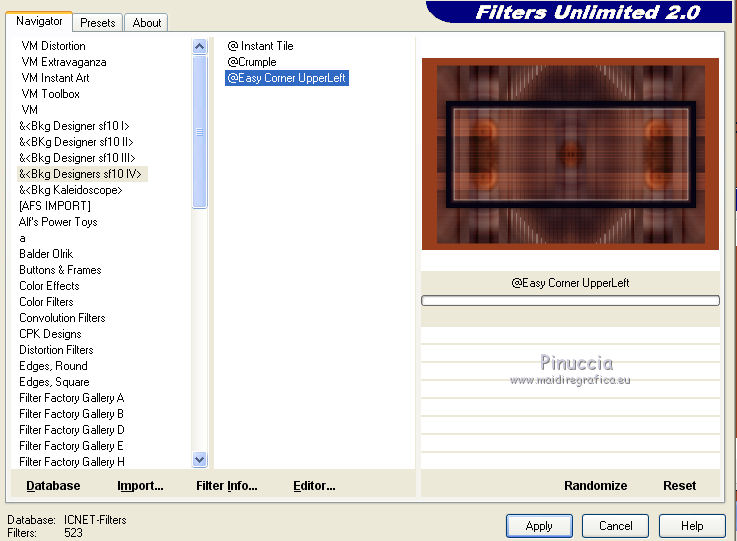Select CPK Designs category
The image size is (737, 541).
coord(50,334)
